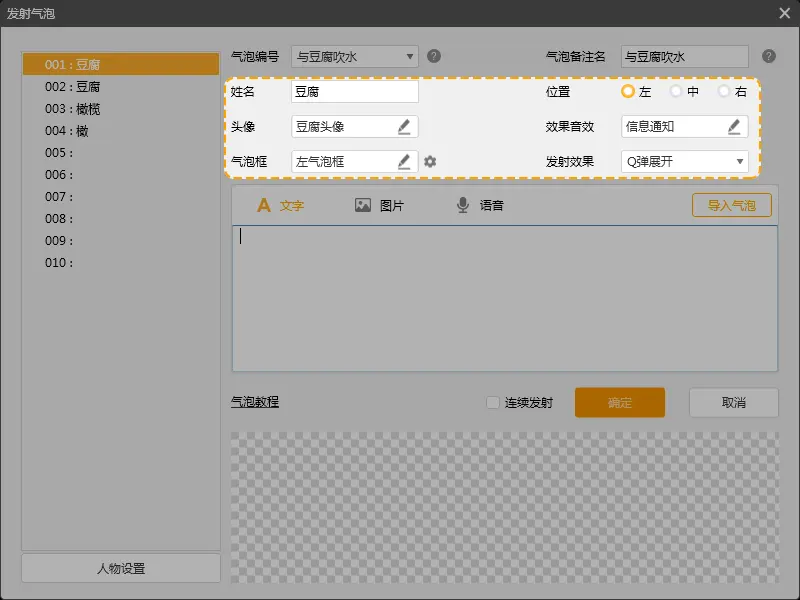Select list item 003 : 橄榄
The height and width of the screenshot is (600, 800).
point(72,109)
